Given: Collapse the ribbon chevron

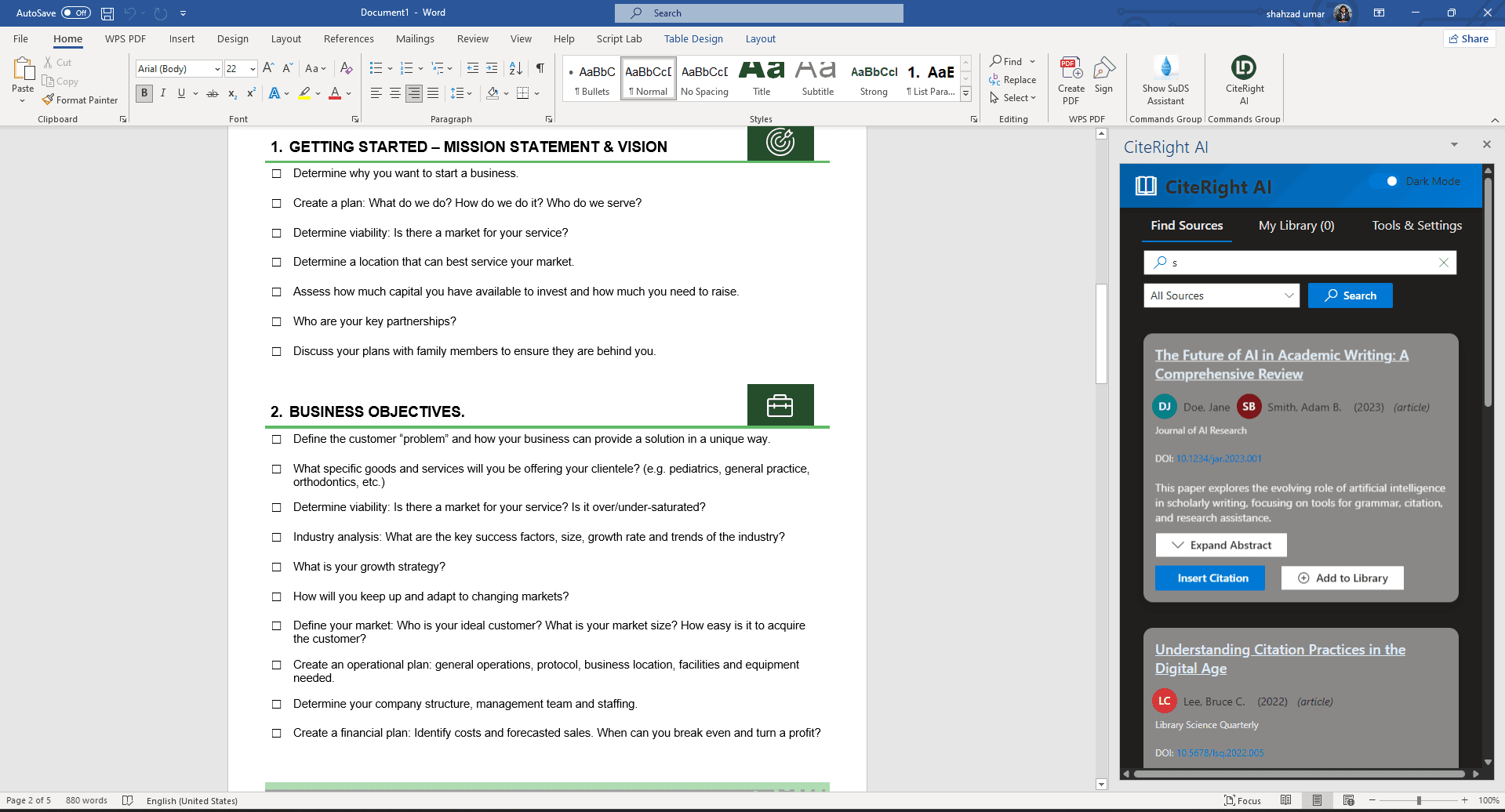Looking at the screenshot, I should click(x=1495, y=120).
